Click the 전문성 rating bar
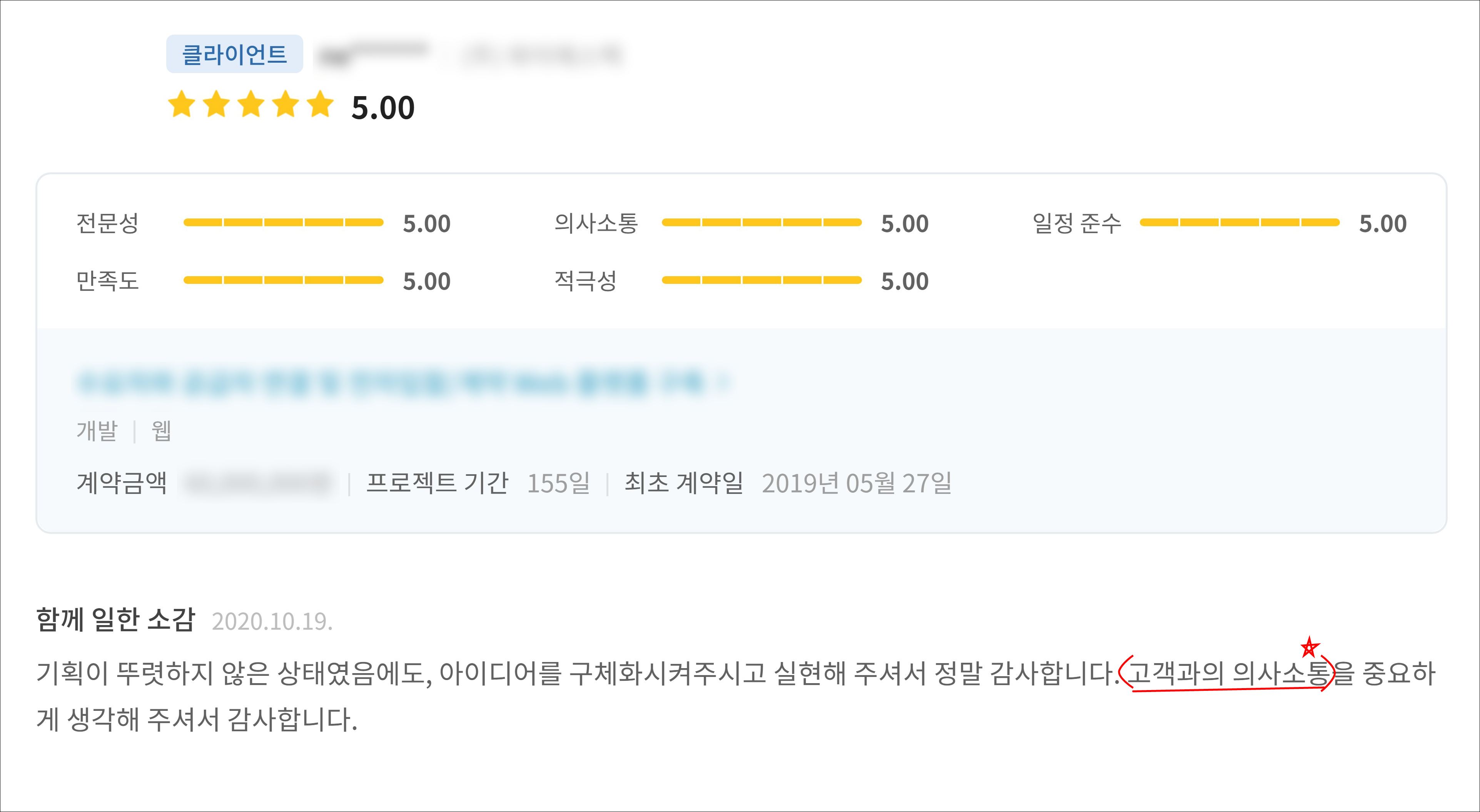The width and height of the screenshot is (1480, 812). [283, 223]
